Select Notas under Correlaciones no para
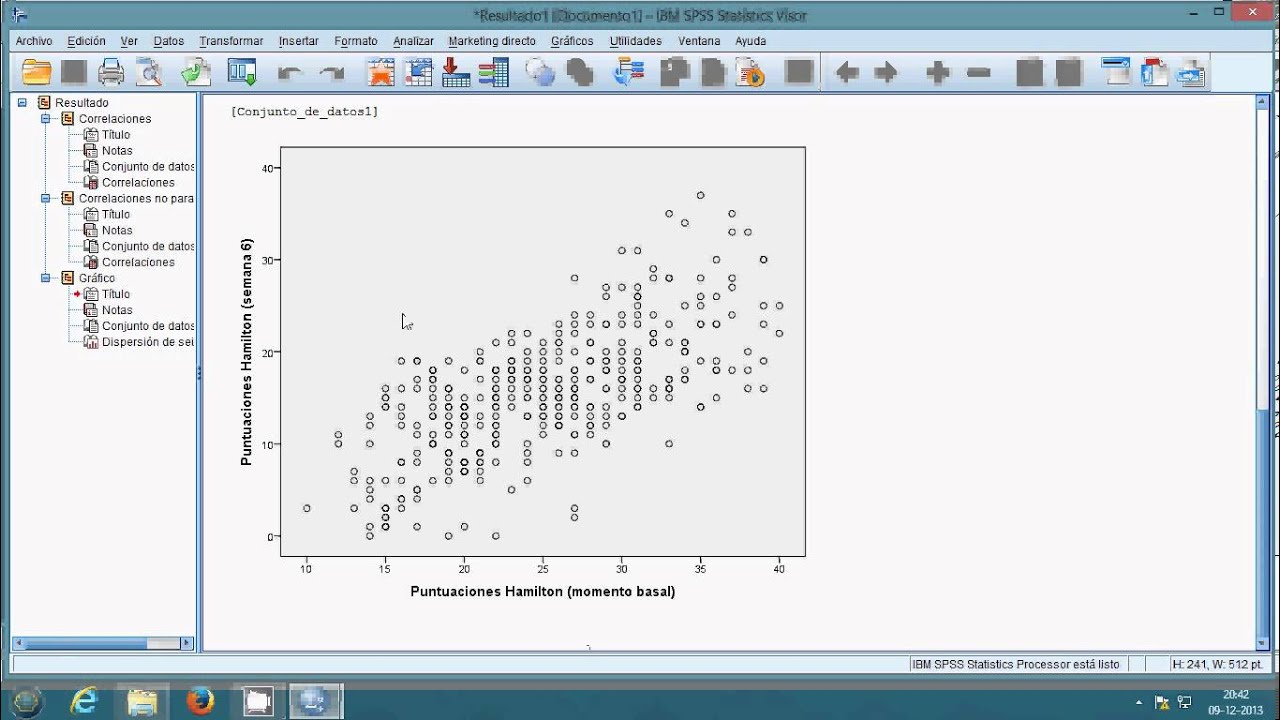1280x720 pixels. [x=117, y=230]
